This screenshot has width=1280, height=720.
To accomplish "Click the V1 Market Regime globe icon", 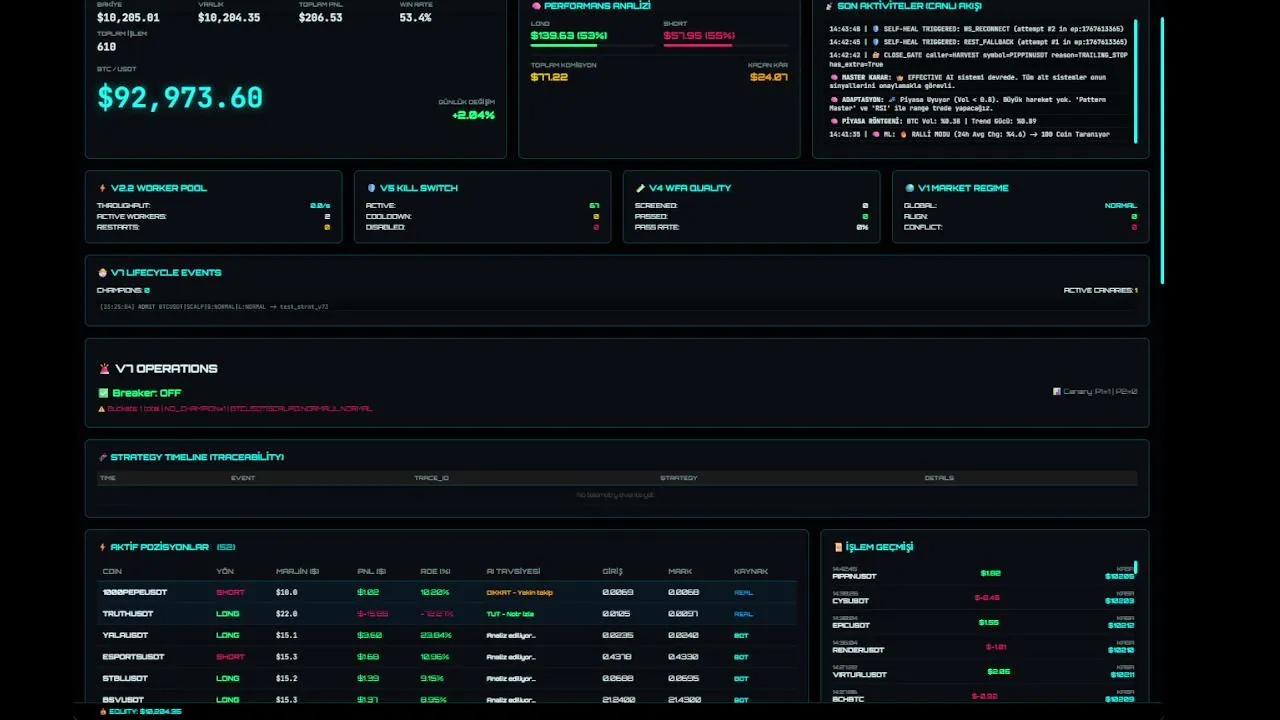I will pyautogui.click(x=909, y=188).
